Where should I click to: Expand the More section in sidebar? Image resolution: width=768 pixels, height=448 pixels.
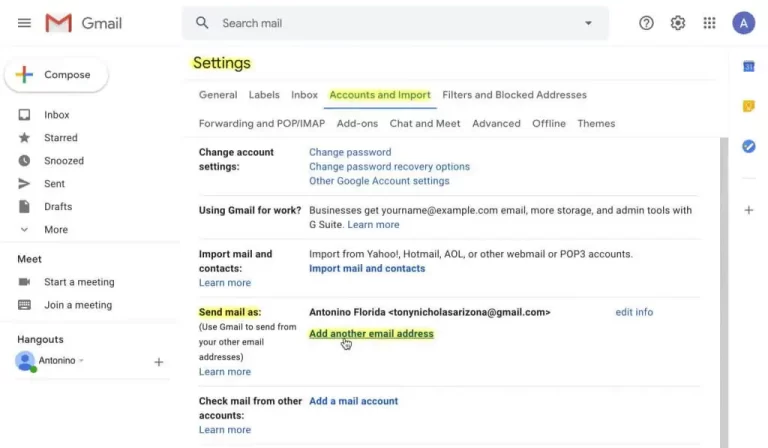(55, 229)
